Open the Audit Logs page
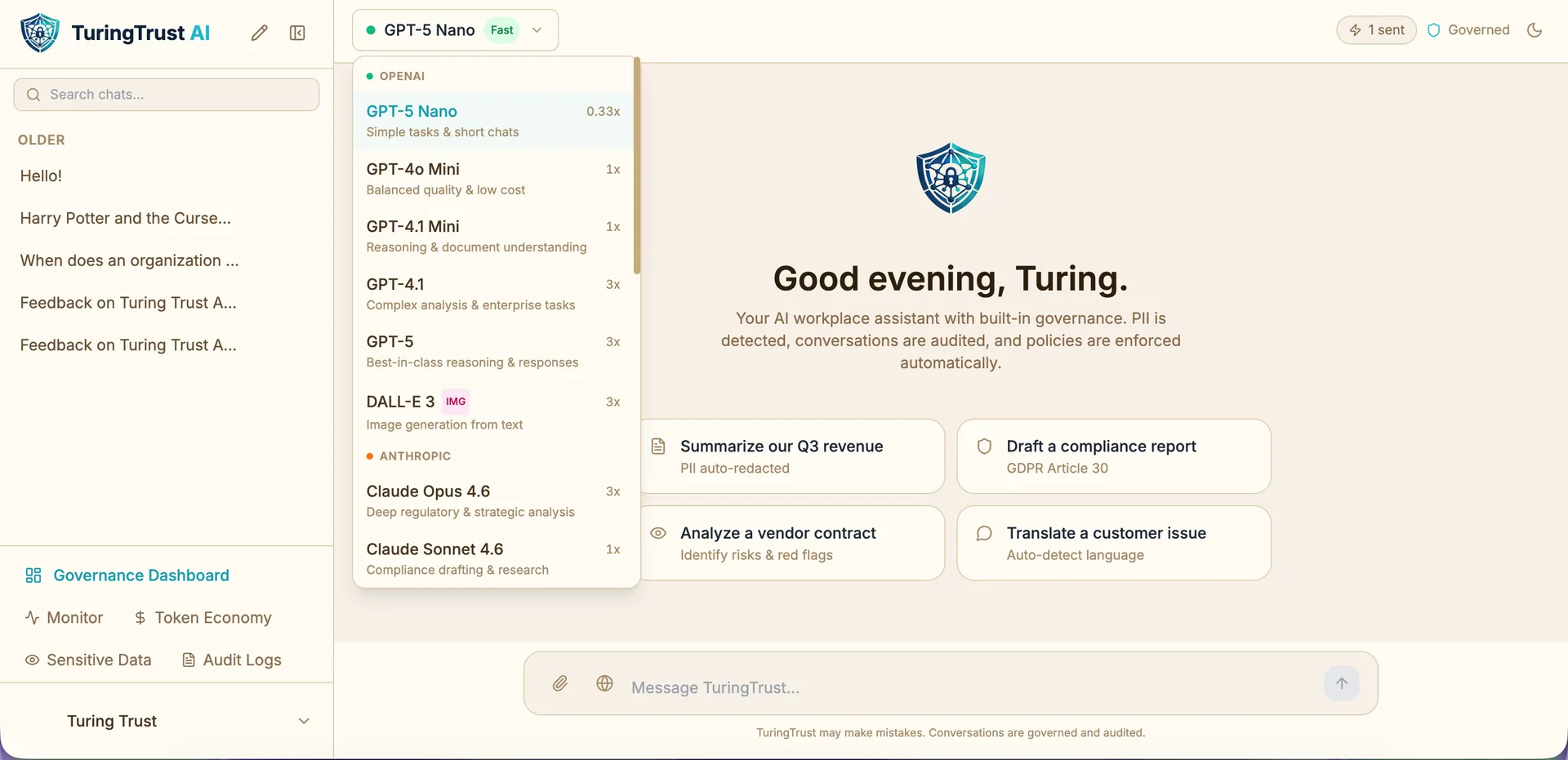 [x=232, y=660]
